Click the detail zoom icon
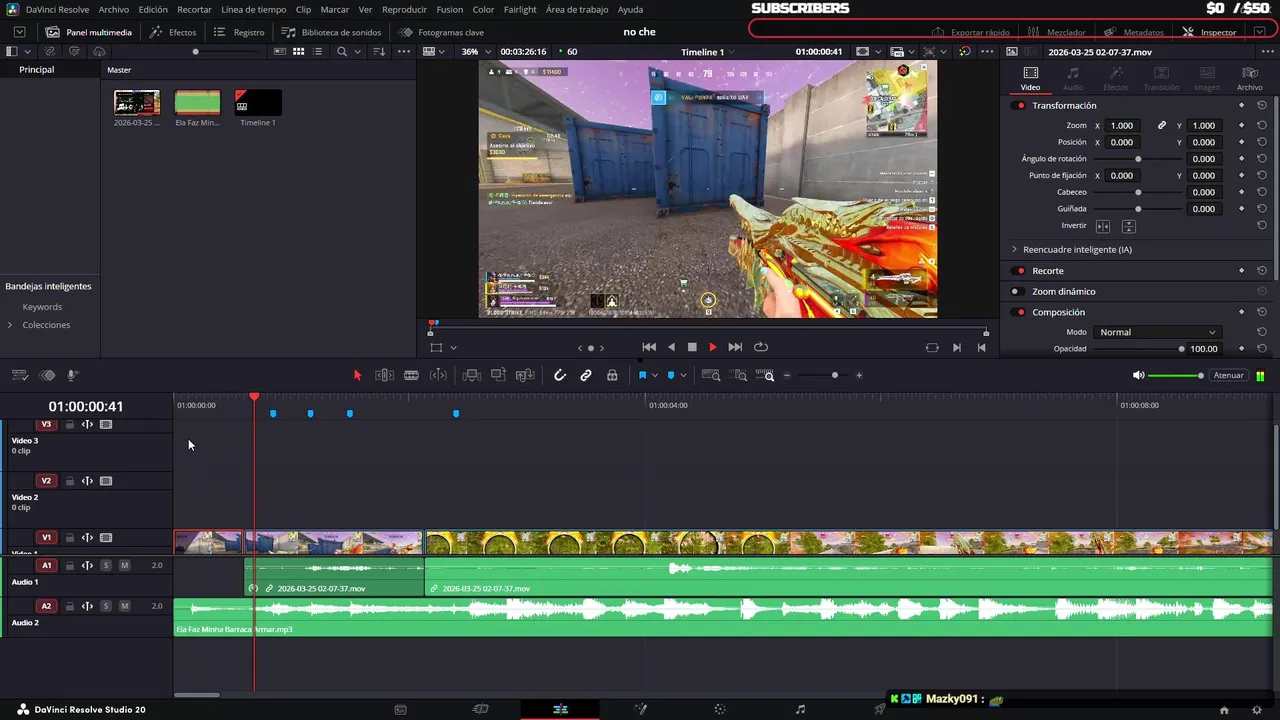 point(740,375)
